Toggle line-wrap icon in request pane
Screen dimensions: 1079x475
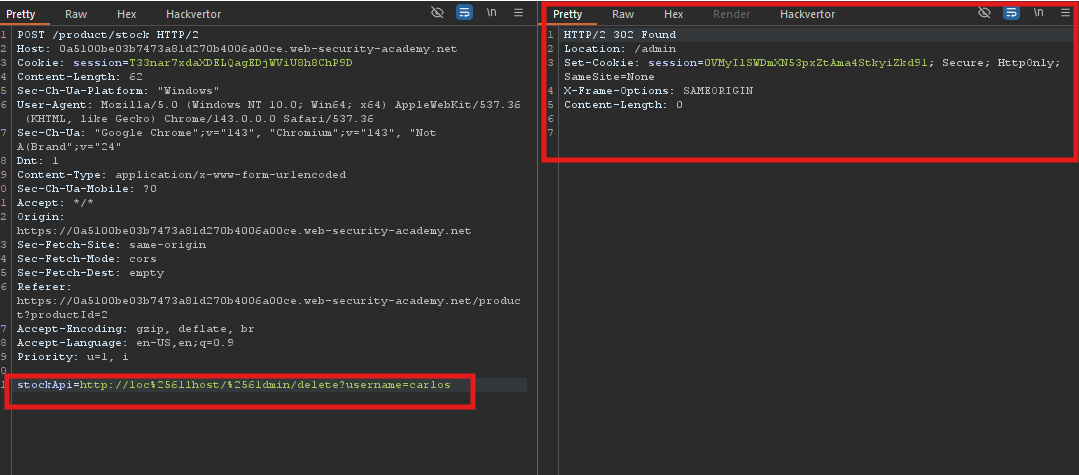pos(464,12)
